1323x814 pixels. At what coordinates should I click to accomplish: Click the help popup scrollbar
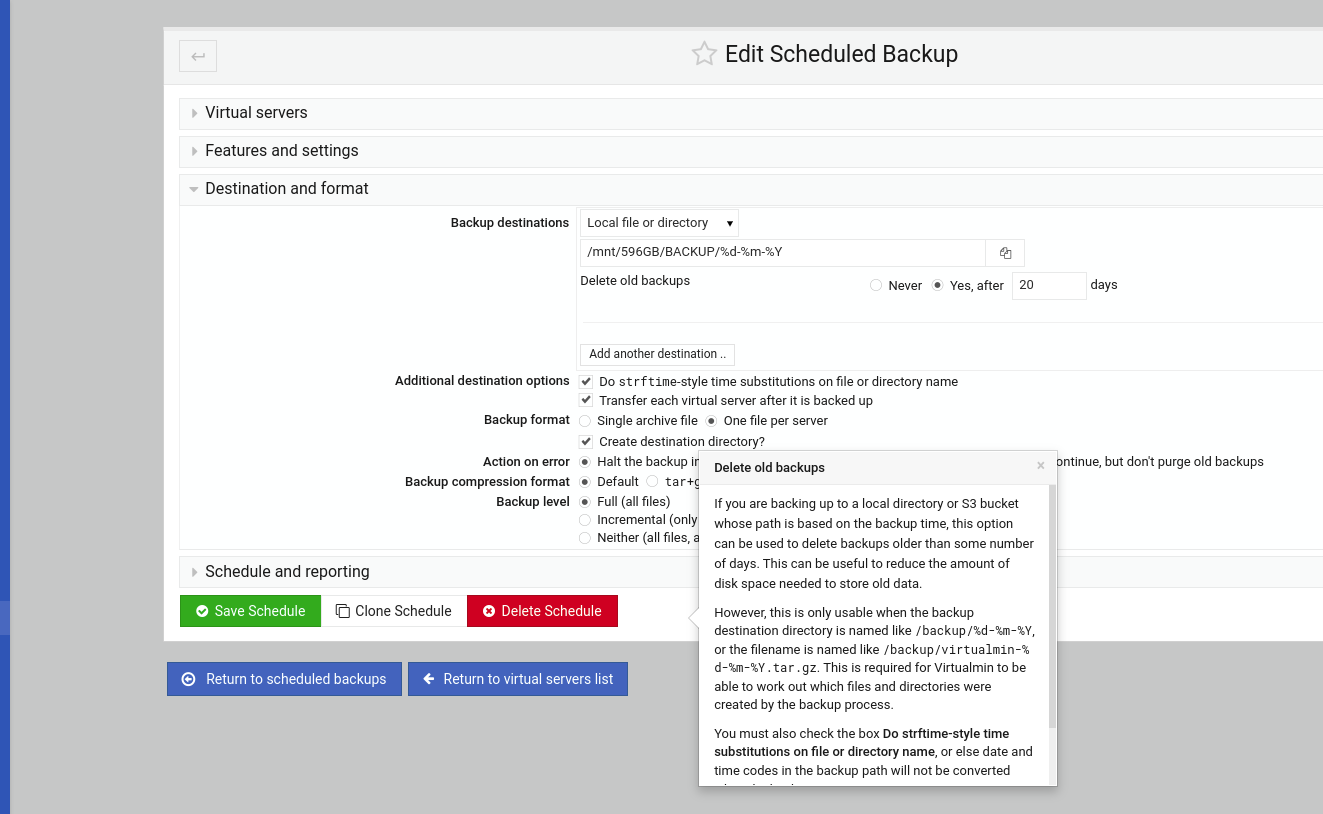click(x=1052, y=606)
